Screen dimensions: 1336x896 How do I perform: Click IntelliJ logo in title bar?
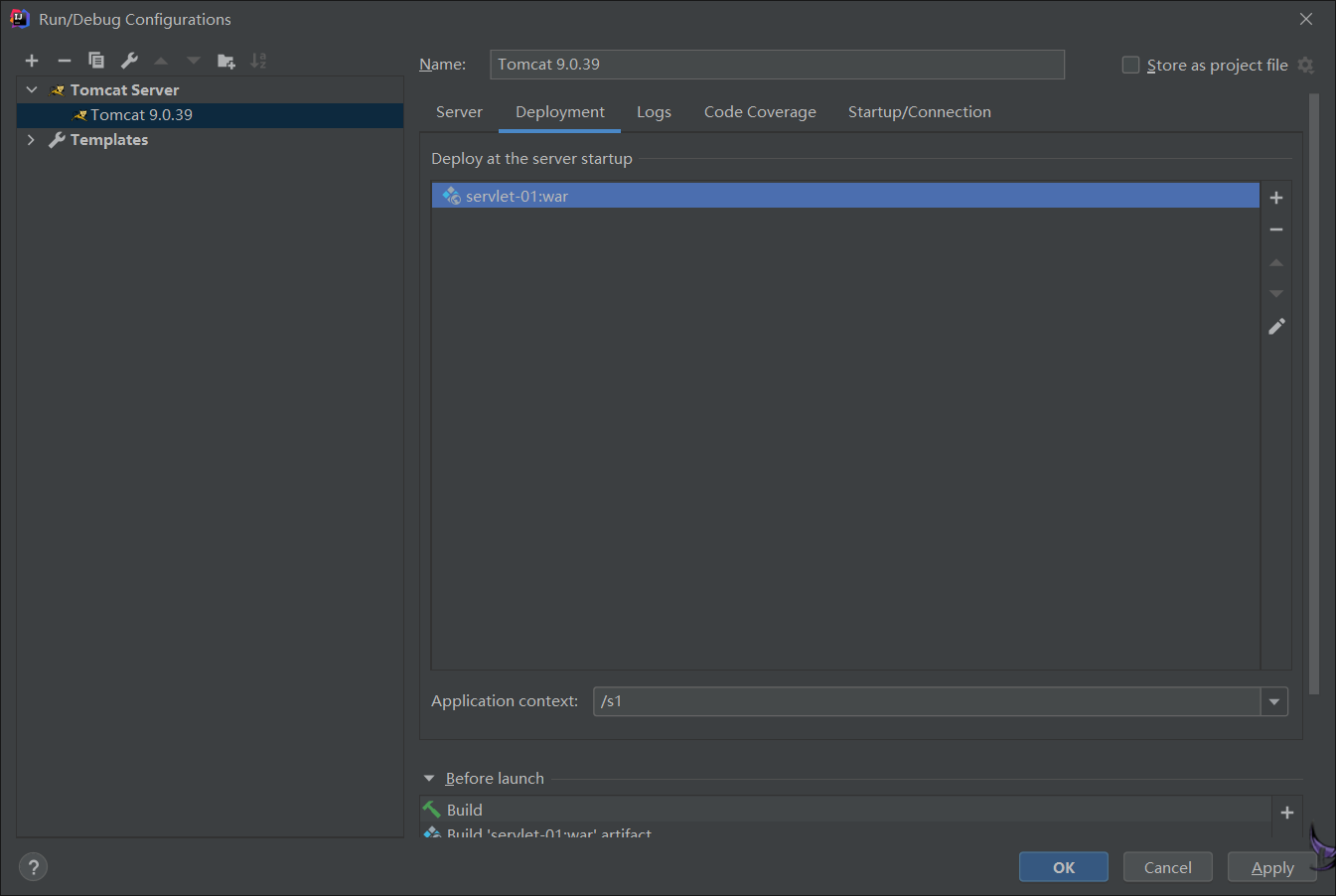(x=19, y=19)
